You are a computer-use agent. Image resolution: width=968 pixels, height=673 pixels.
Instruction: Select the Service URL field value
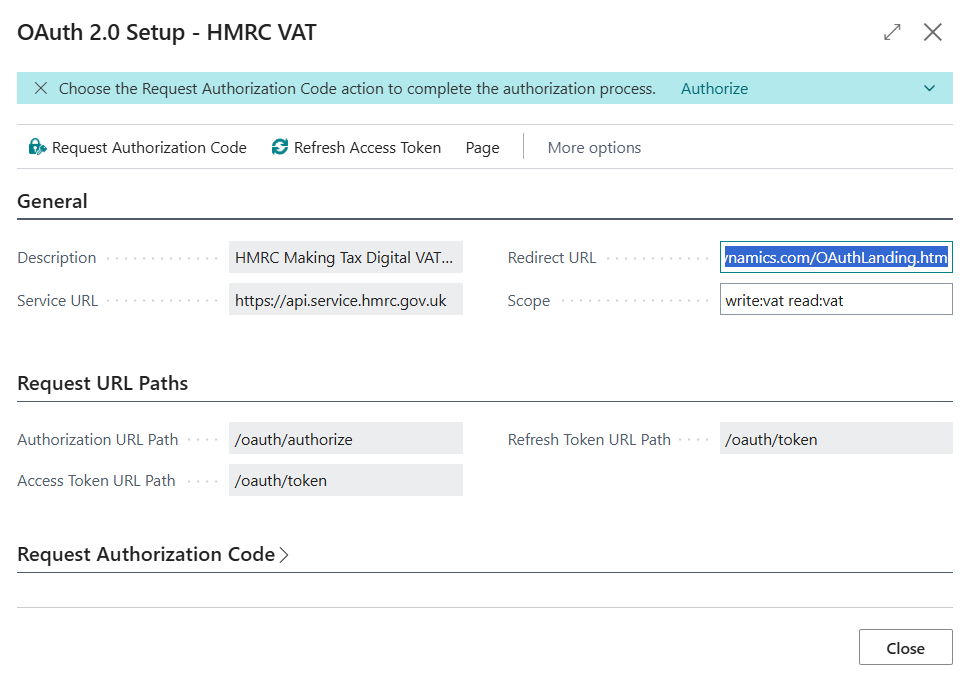[346, 300]
